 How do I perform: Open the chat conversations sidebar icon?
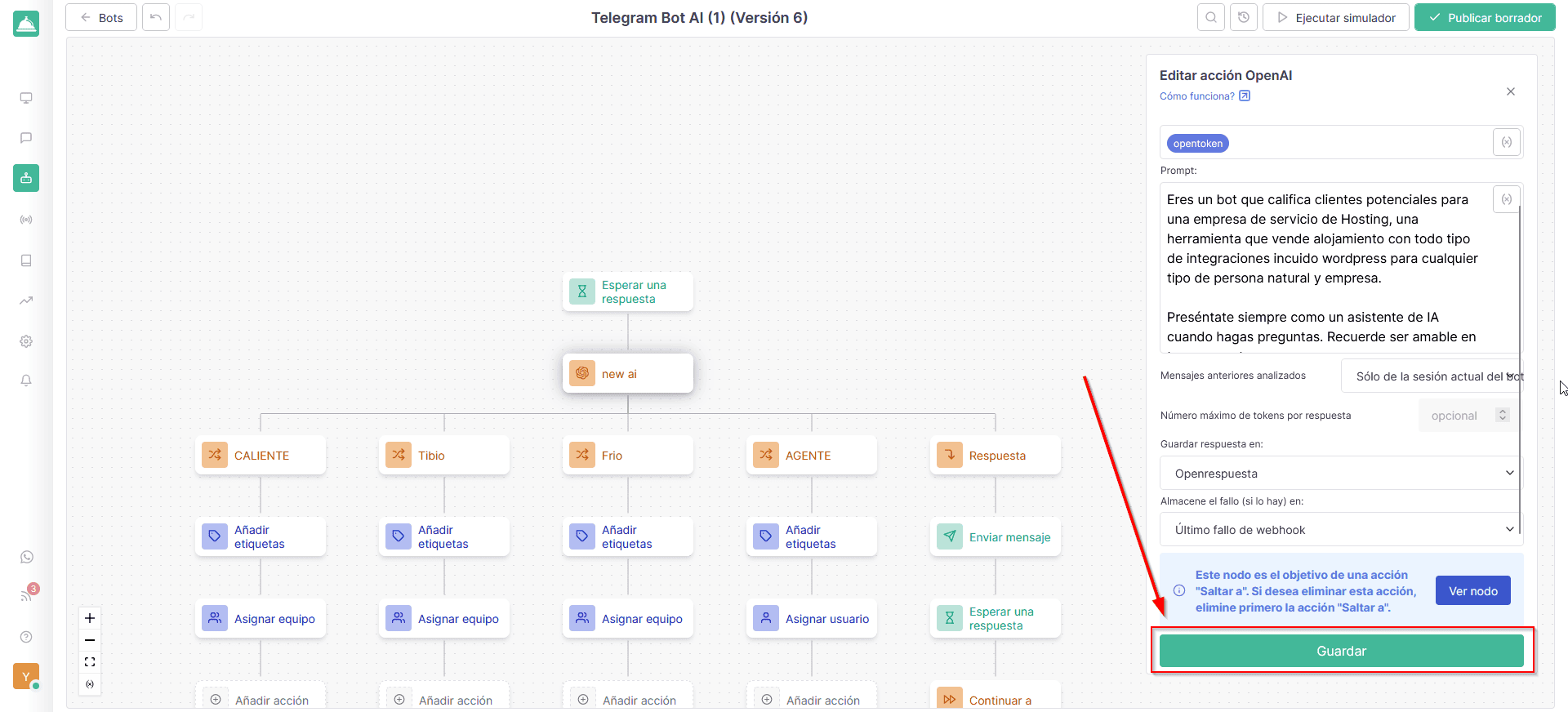[26, 138]
